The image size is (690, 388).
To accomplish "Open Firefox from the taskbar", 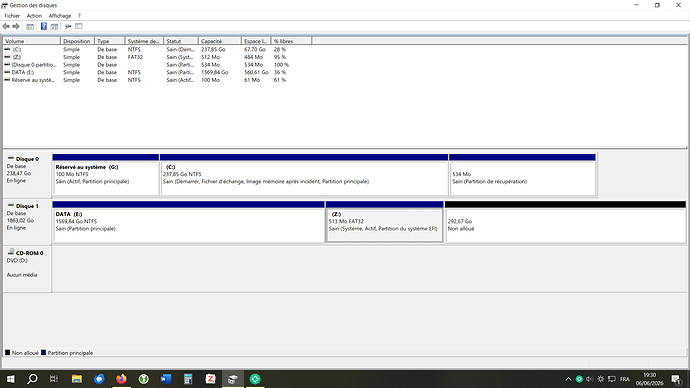I will tap(121, 379).
